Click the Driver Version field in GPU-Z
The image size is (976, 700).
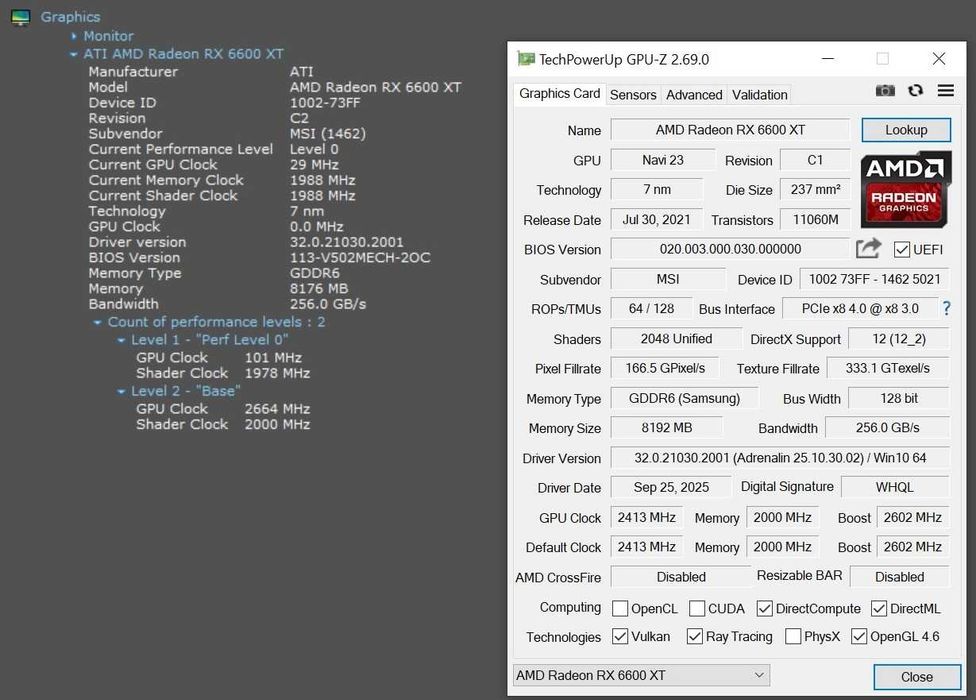780,458
